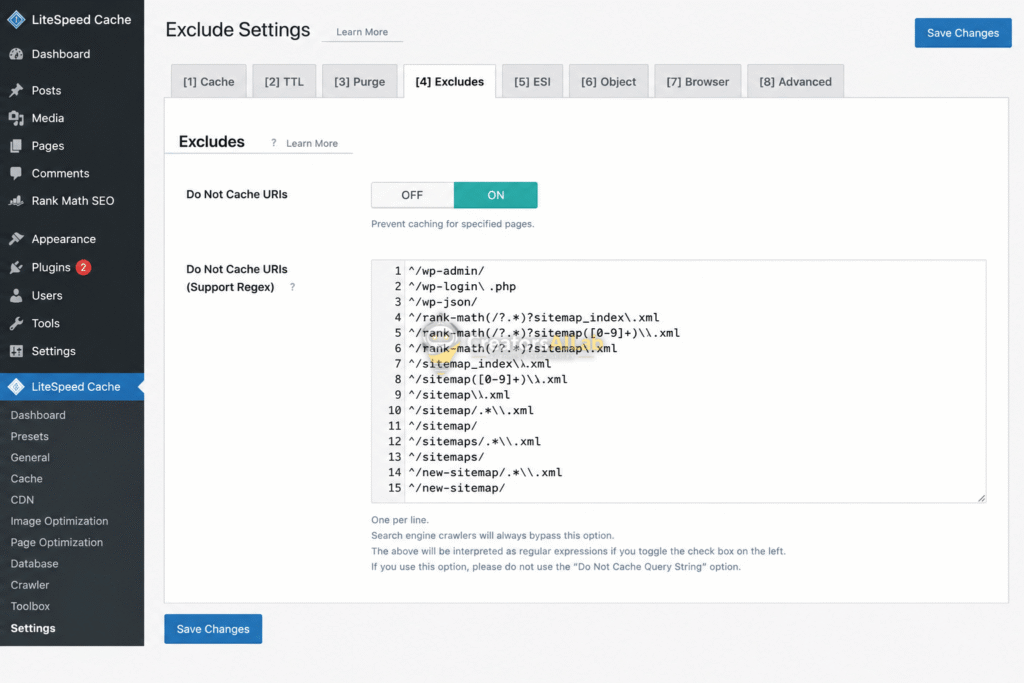Click the bottom Save Changes button
Viewport: 1024px width, 683px height.
tap(213, 629)
